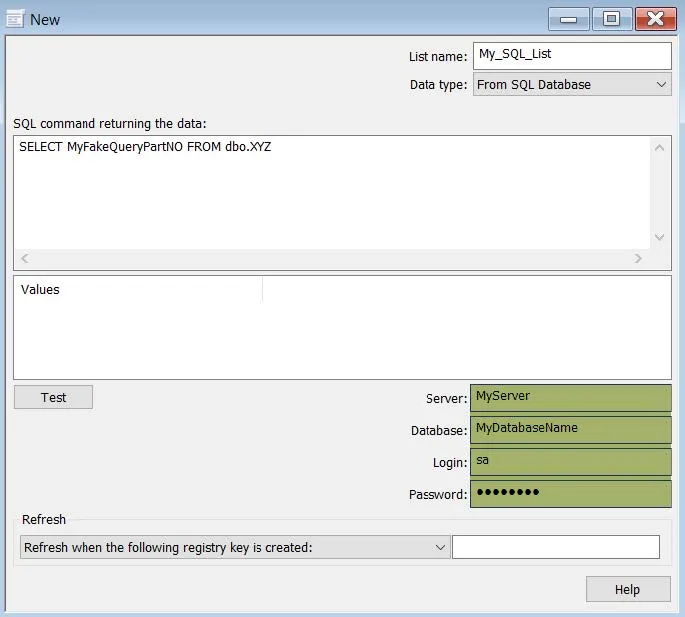Click the 'Server:' label
Screen dimensions: 685x617
click(446, 399)
